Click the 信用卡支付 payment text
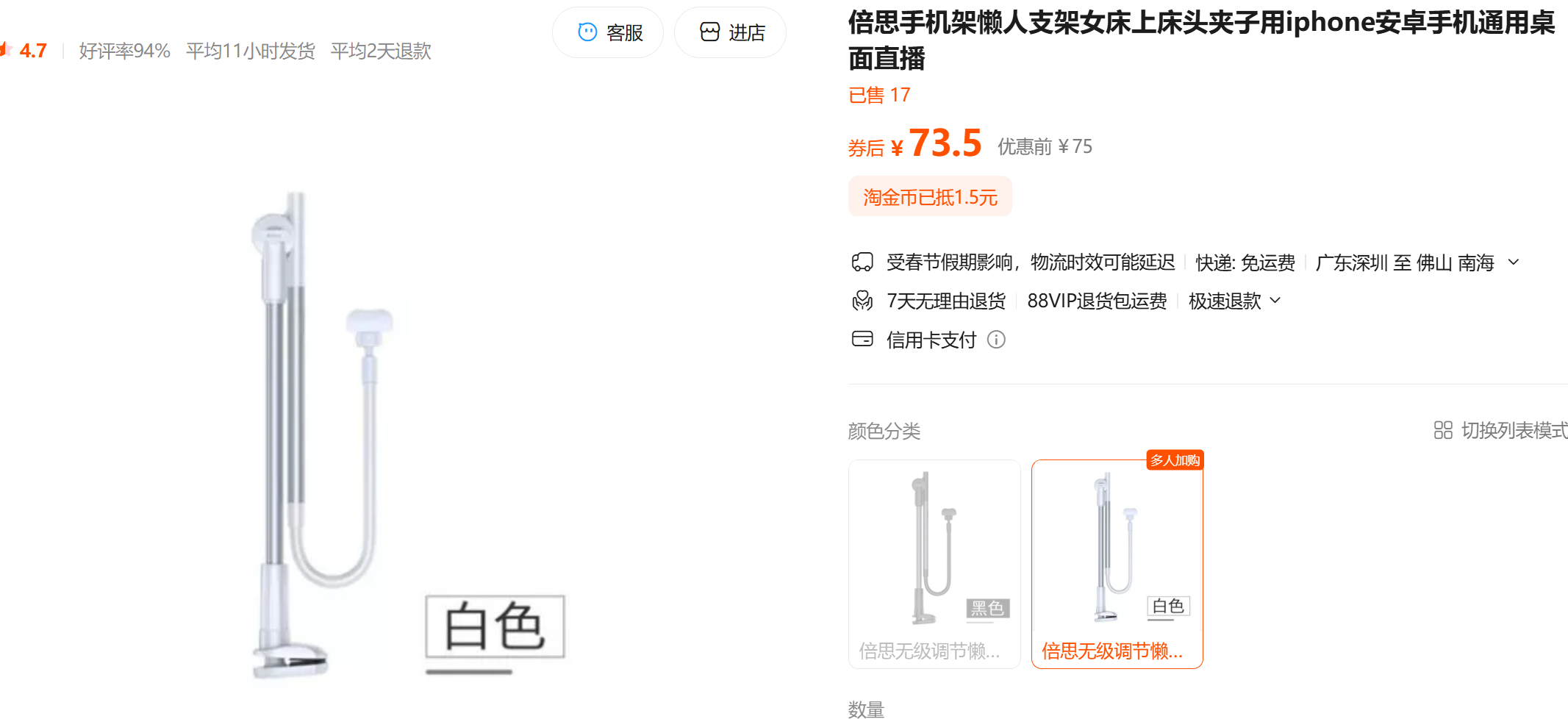 [931, 340]
